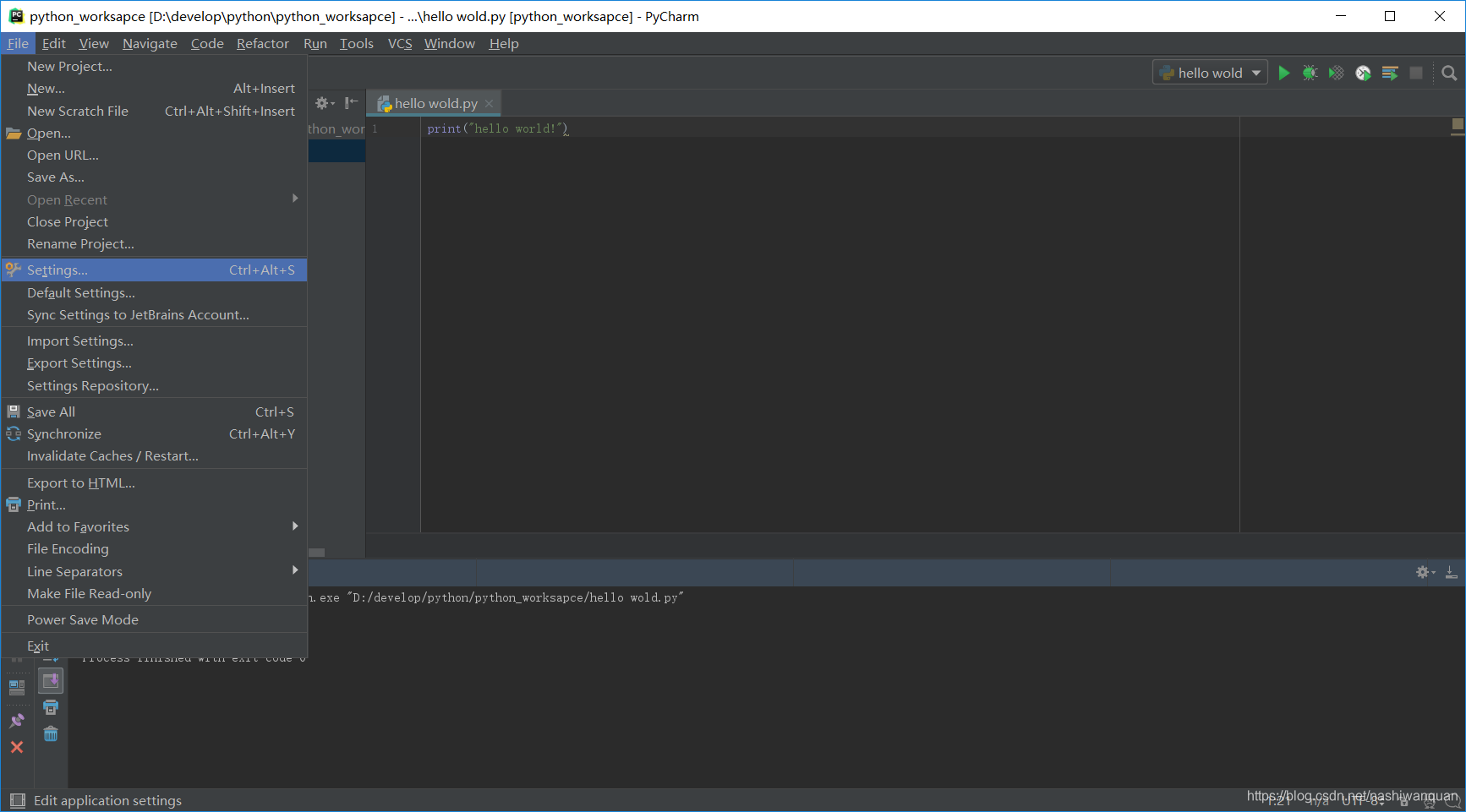Screen dimensions: 1466x812
Task: Click the restore layout icon
Action: pos(17,687)
